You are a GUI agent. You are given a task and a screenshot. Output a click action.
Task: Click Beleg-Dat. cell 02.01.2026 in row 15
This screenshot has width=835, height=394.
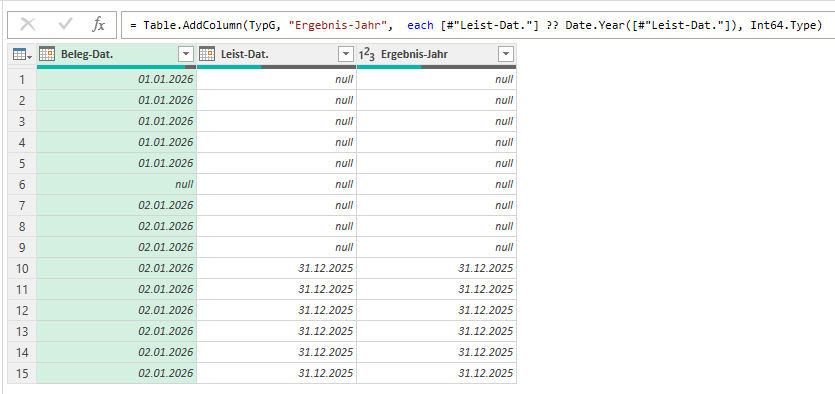pyautogui.click(x=117, y=373)
